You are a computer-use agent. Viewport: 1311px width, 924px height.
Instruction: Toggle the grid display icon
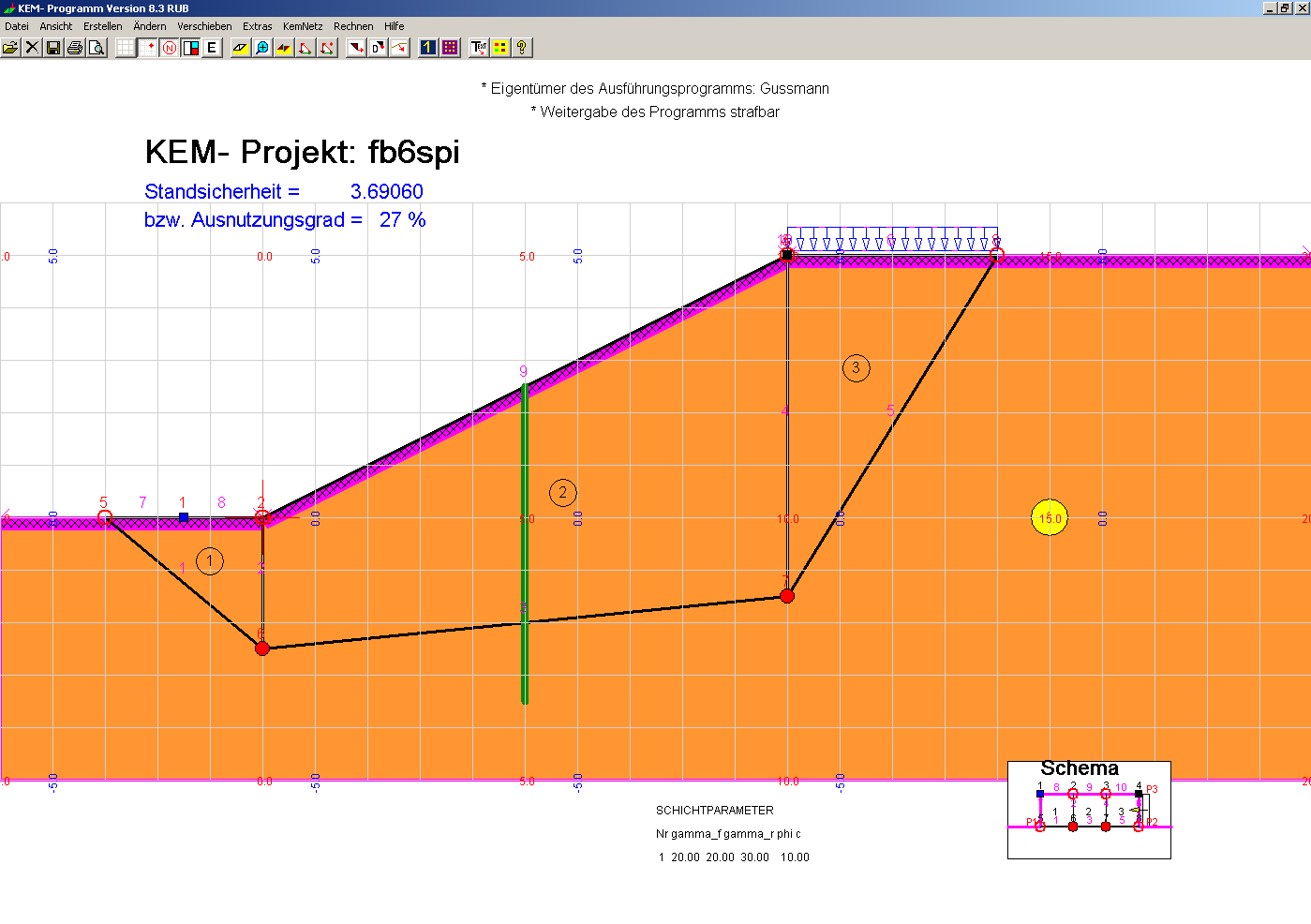coord(126,47)
